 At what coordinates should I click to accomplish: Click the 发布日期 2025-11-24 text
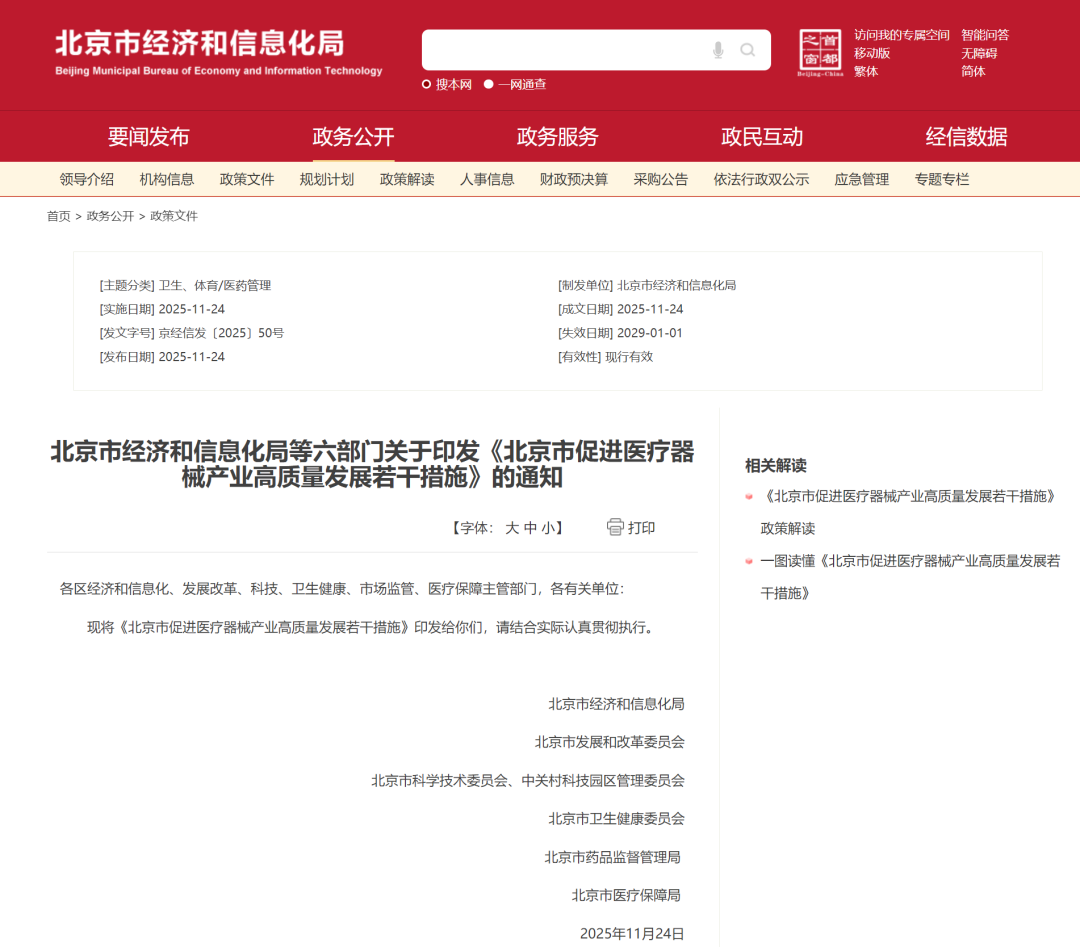162,357
